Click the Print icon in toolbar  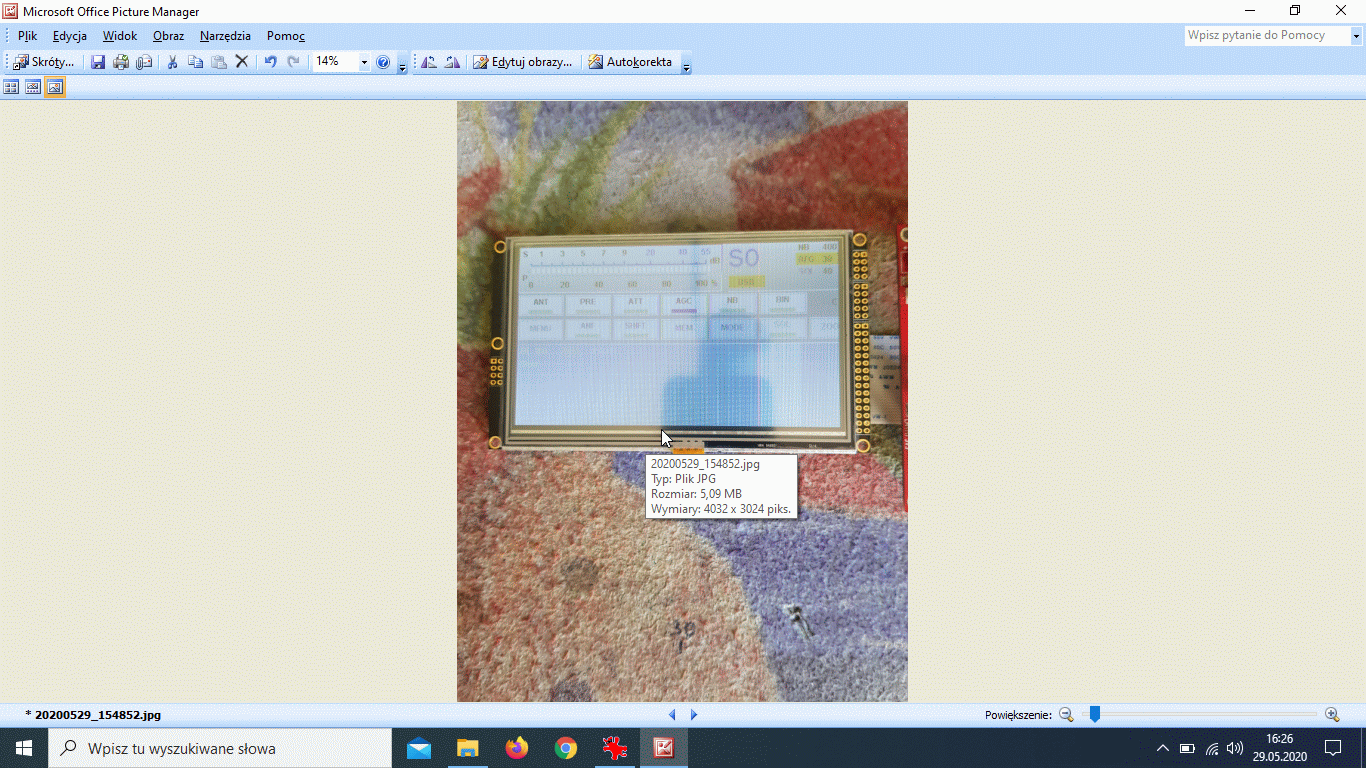pyautogui.click(x=121, y=62)
